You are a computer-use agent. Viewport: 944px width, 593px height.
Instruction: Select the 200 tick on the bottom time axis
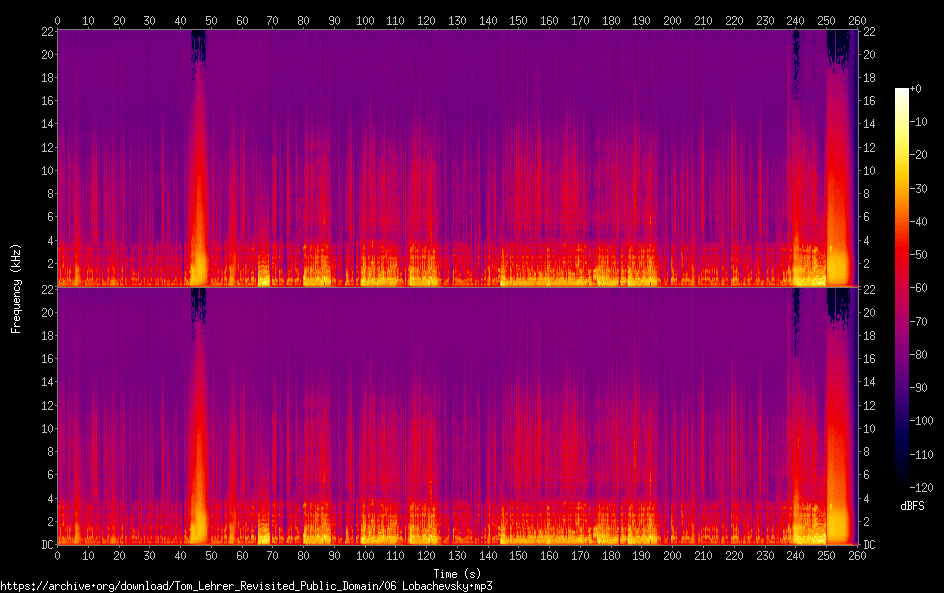673,555
